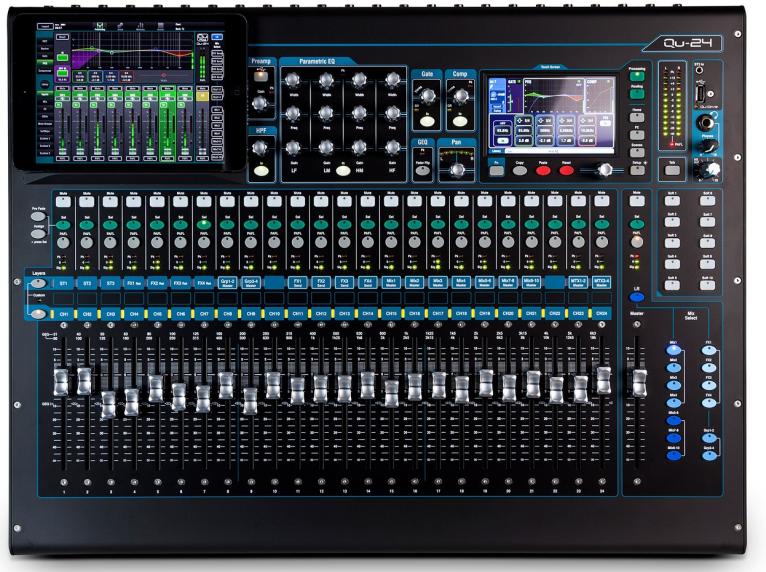
Task: Open the Scenes key
Action: [x=637, y=152]
